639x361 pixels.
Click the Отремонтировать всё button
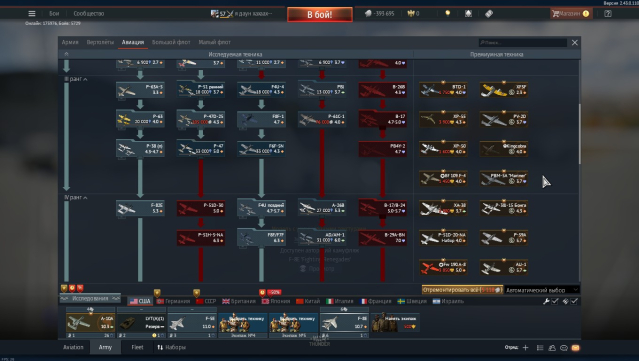coord(462,290)
